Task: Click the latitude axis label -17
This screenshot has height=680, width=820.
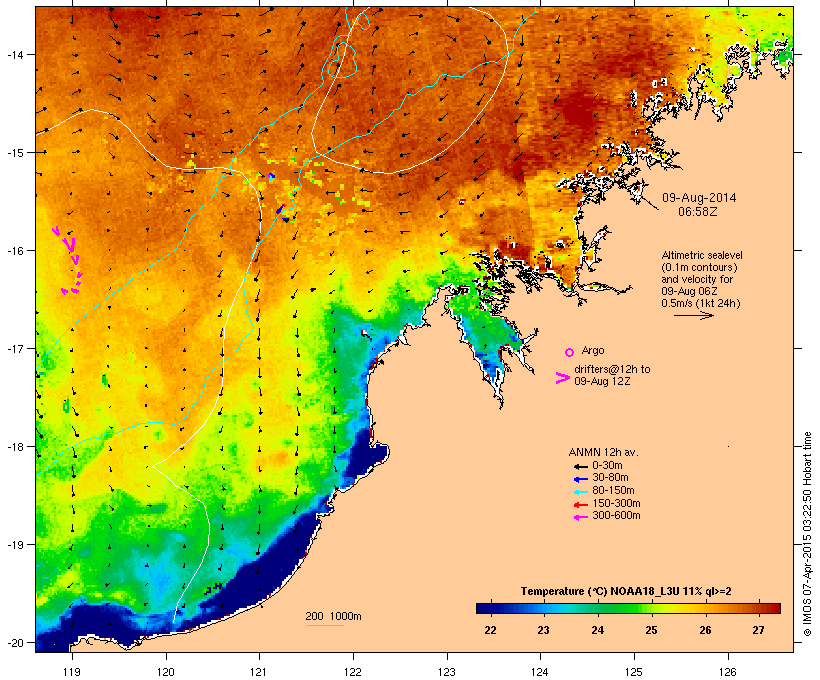Action: click(x=14, y=348)
